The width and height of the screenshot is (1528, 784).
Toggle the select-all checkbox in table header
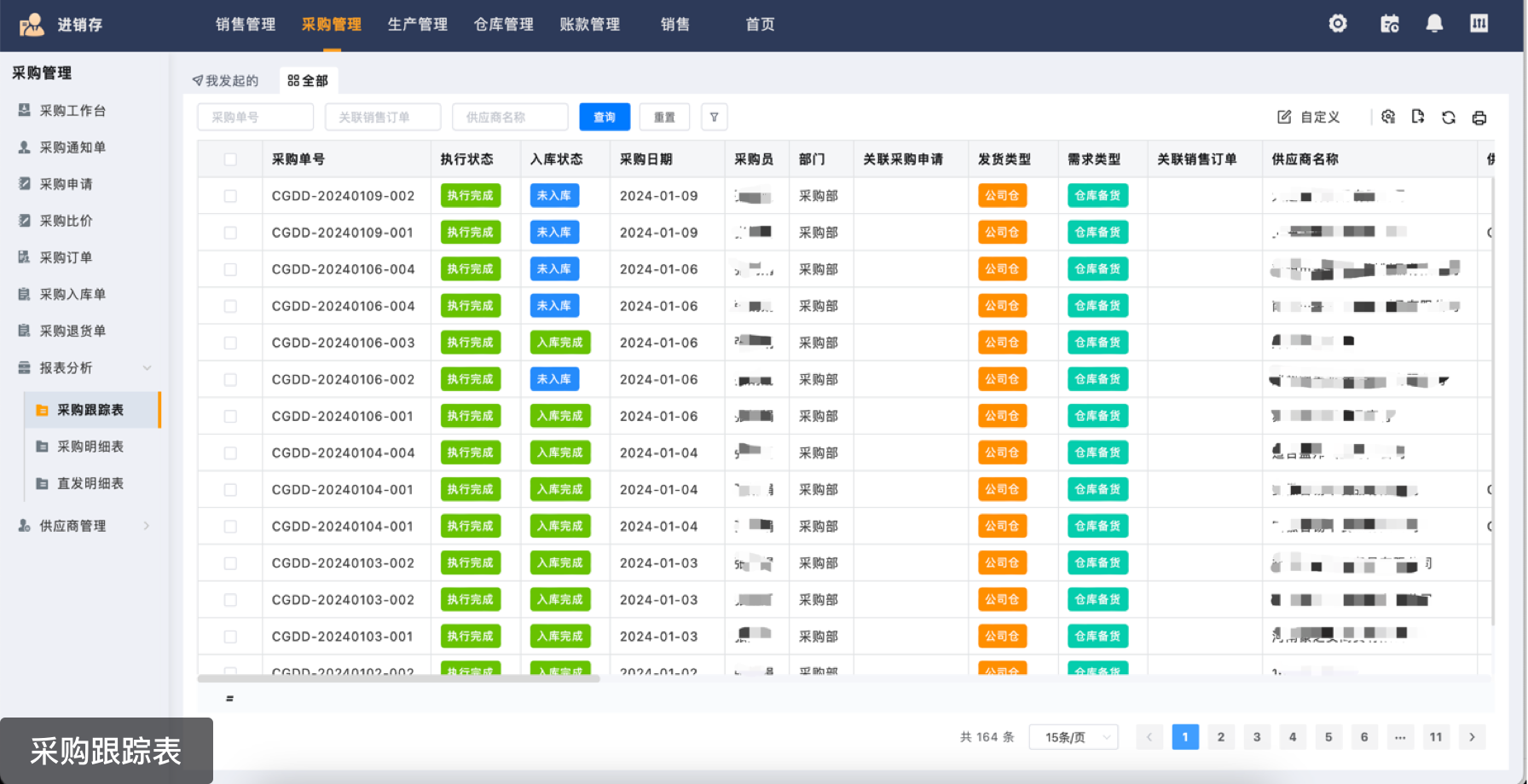click(x=230, y=159)
